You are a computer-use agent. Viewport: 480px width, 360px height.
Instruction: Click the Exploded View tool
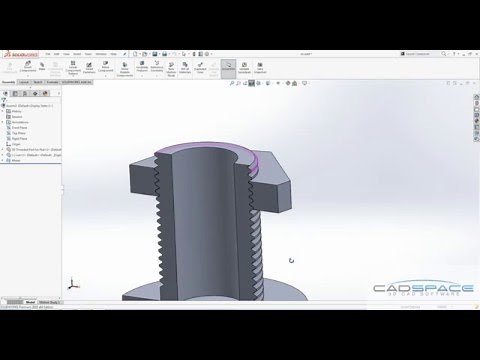click(x=200, y=68)
